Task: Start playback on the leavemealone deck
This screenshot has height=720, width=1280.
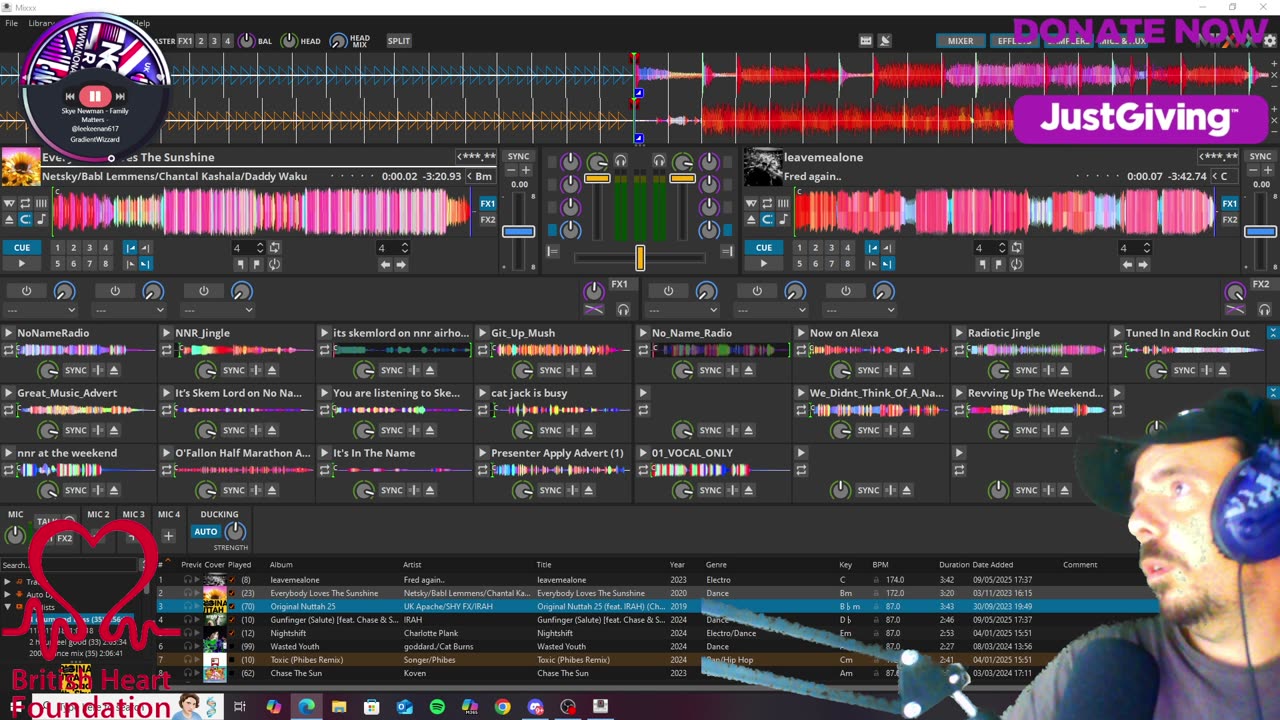Action: pyautogui.click(x=763, y=264)
